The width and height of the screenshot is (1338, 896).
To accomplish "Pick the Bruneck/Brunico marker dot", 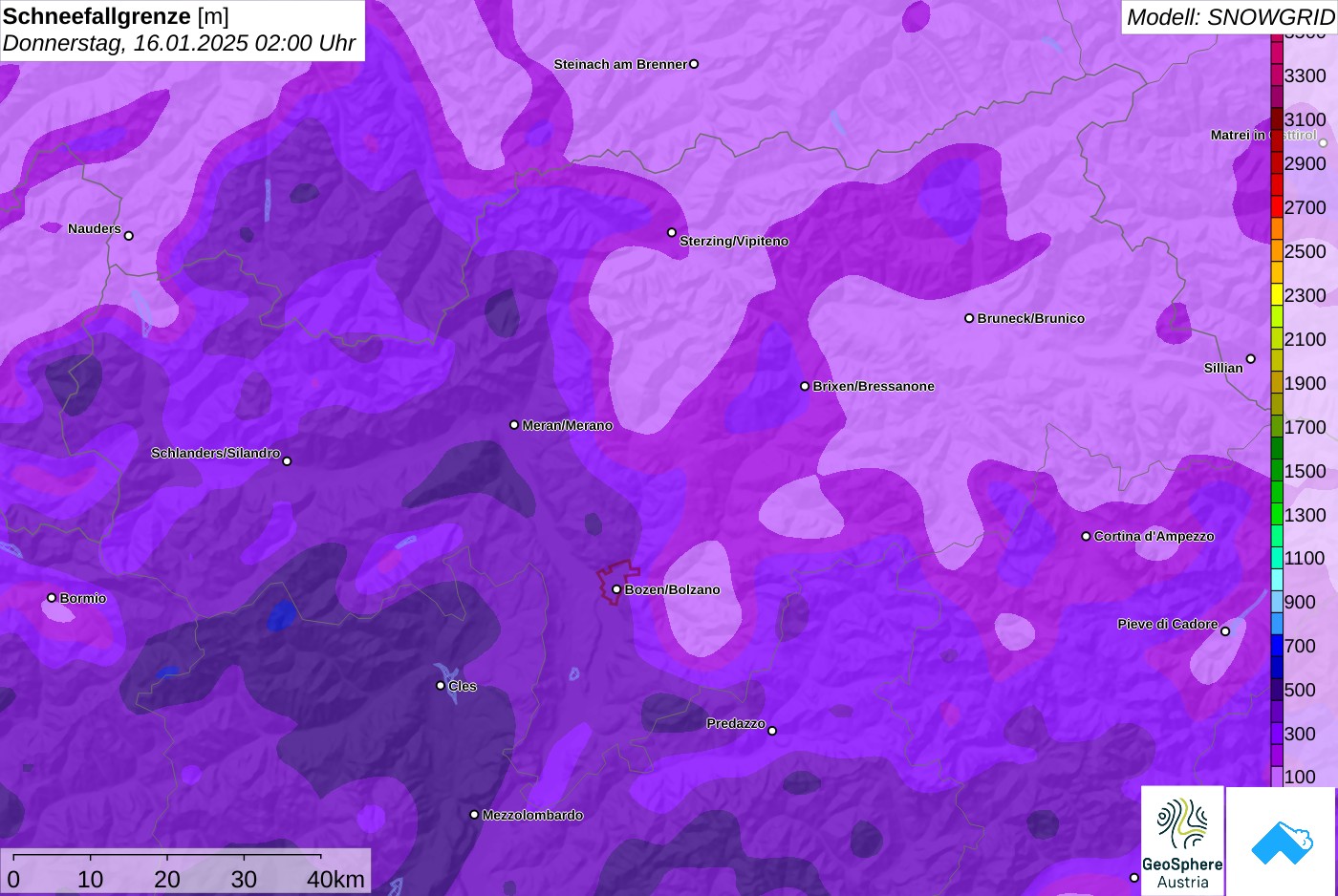I will coord(969,318).
